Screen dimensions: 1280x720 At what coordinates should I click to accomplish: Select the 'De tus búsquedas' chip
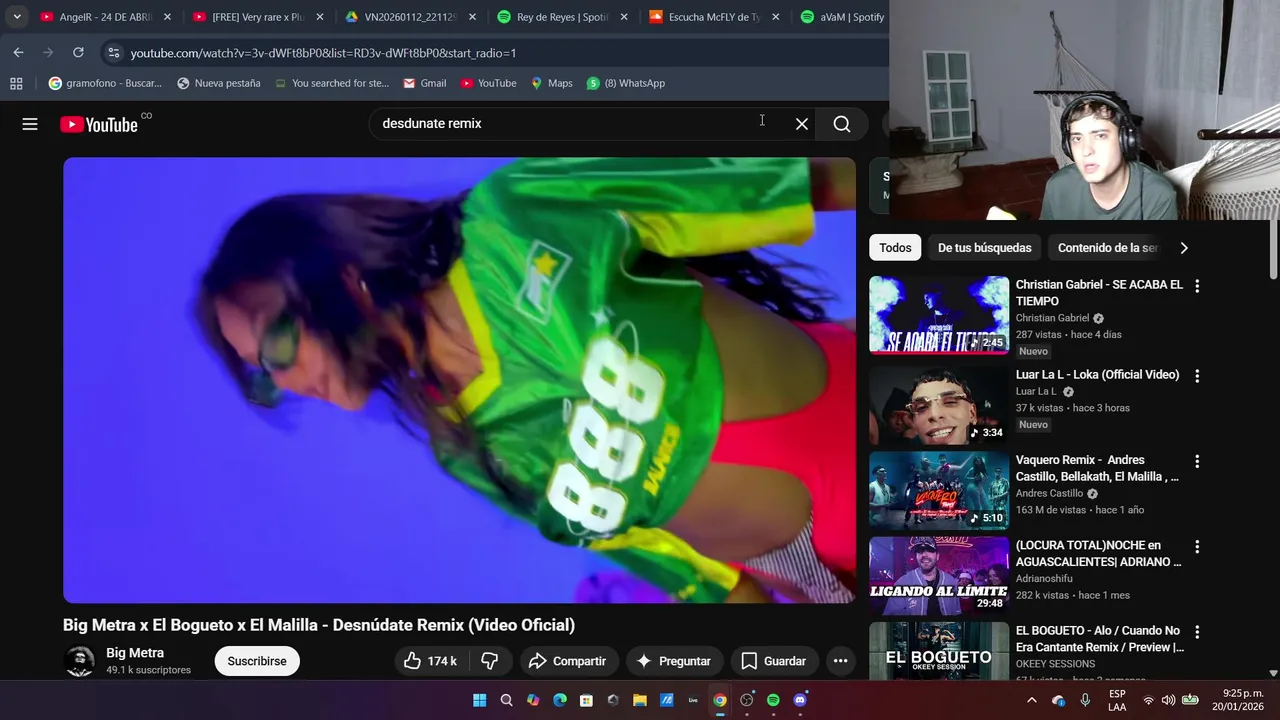(x=984, y=248)
